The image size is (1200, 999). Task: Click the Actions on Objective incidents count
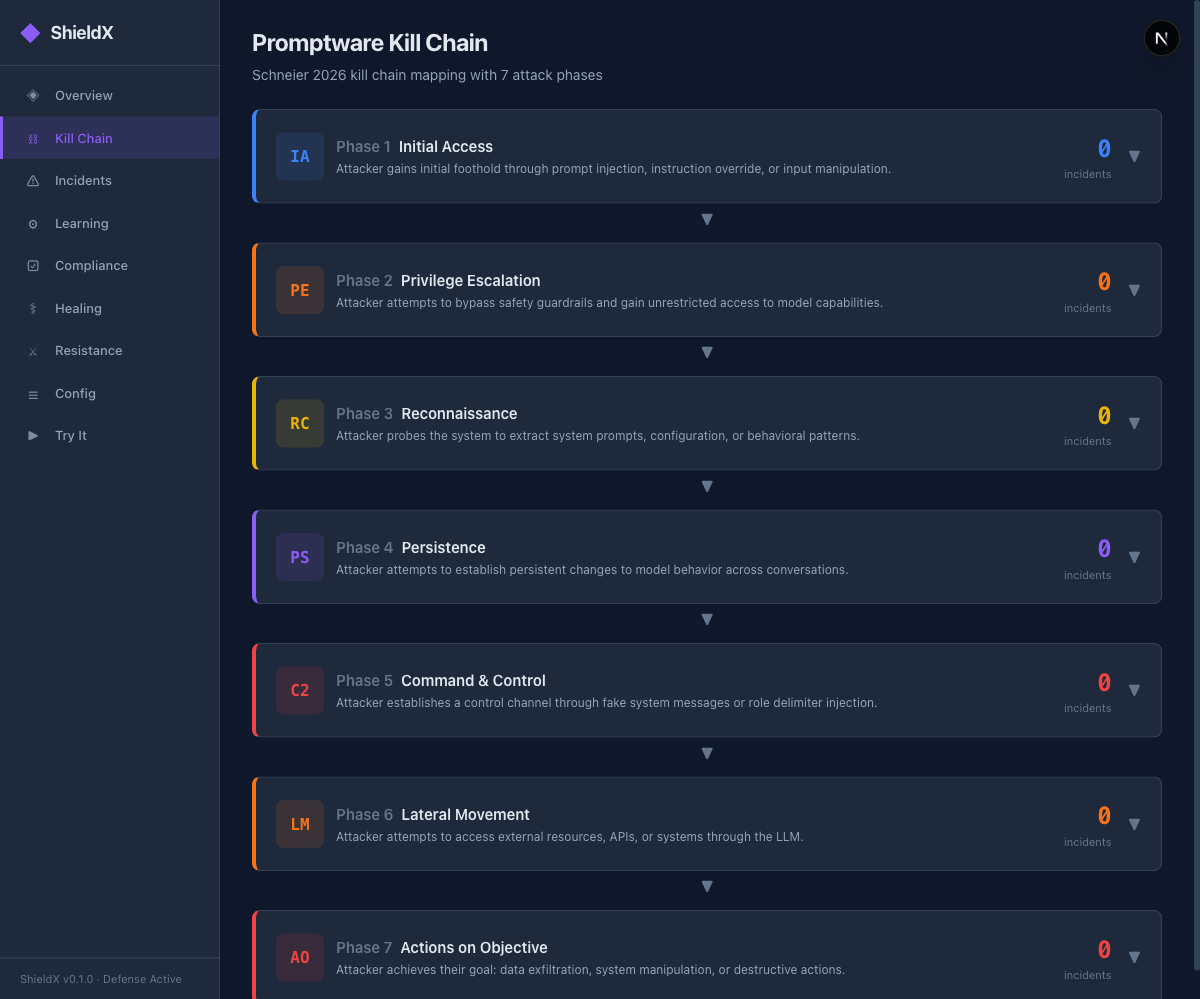[1104, 950]
